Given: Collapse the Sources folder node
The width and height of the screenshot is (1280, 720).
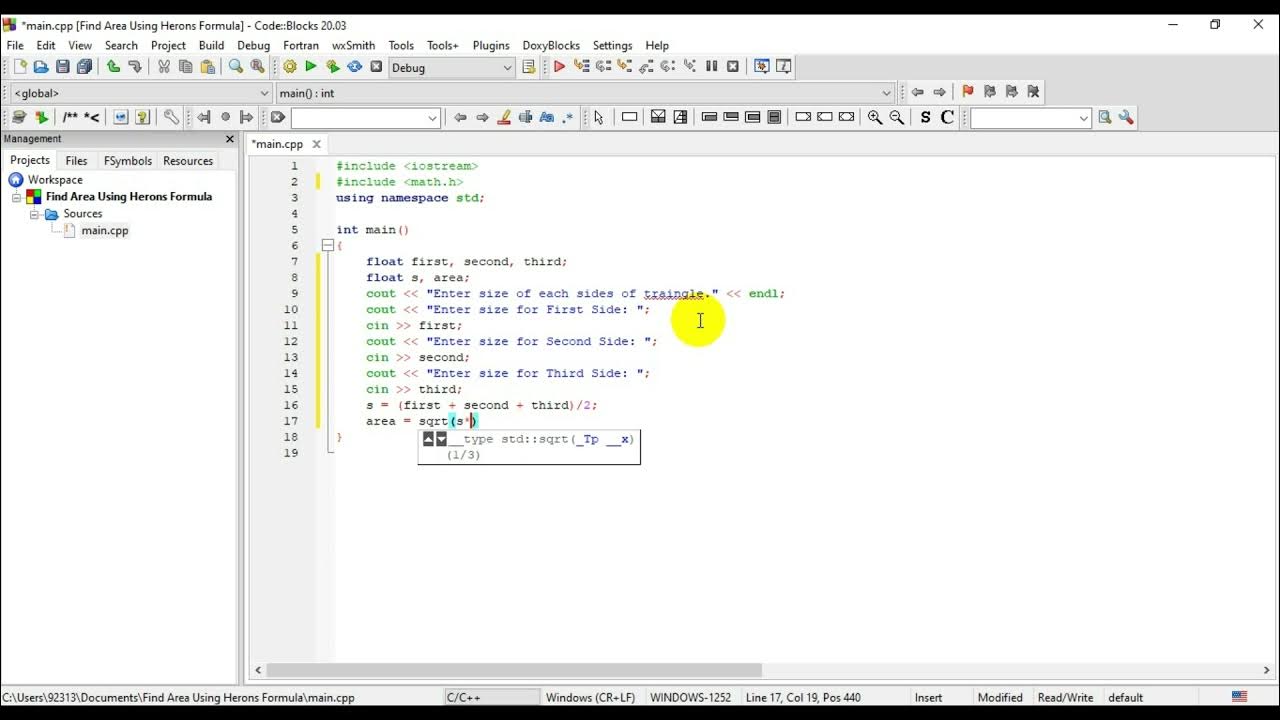Looking at the screenshot, I should click(34, 214).
